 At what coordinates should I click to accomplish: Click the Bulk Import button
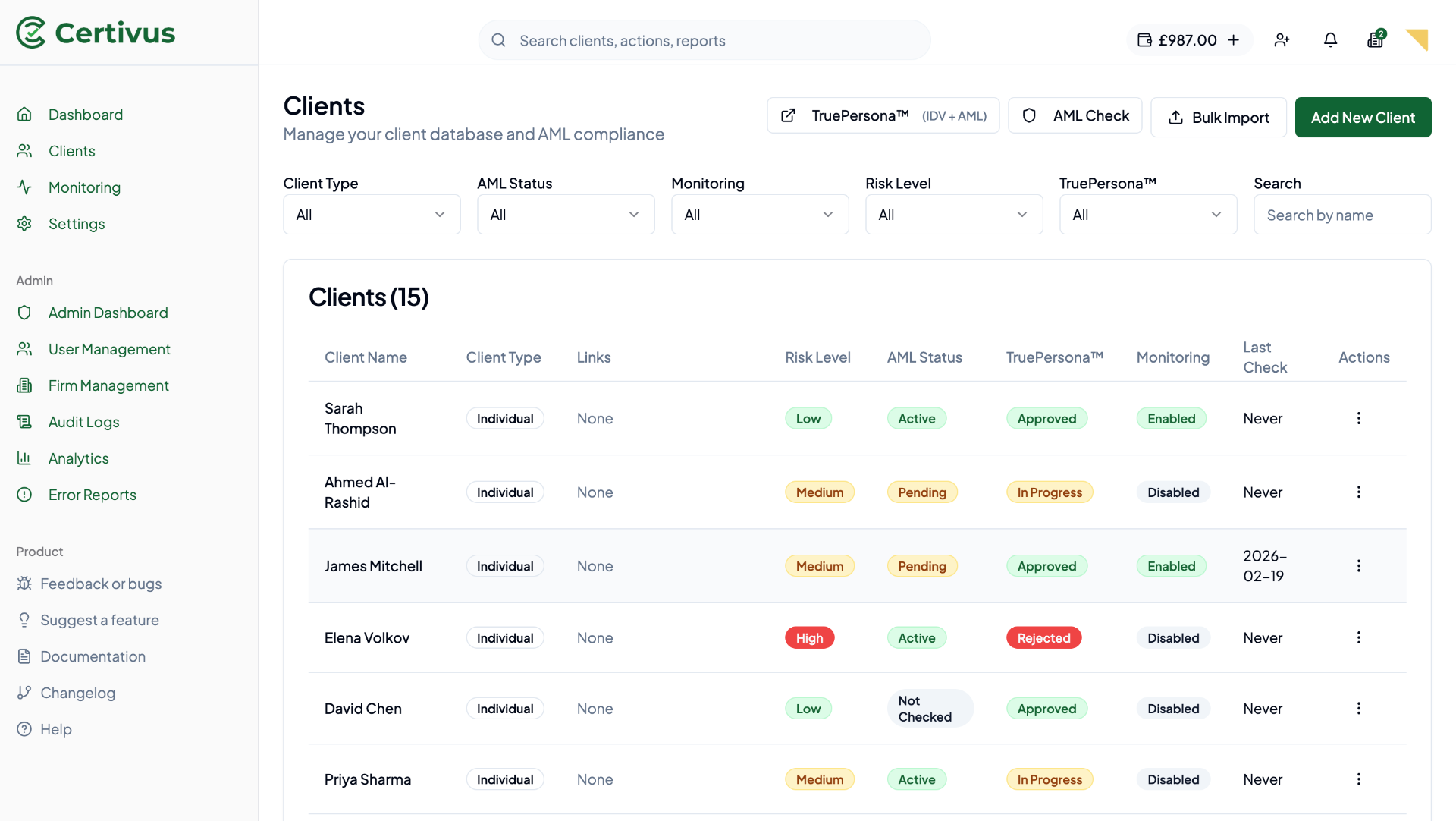(1218, 118)
